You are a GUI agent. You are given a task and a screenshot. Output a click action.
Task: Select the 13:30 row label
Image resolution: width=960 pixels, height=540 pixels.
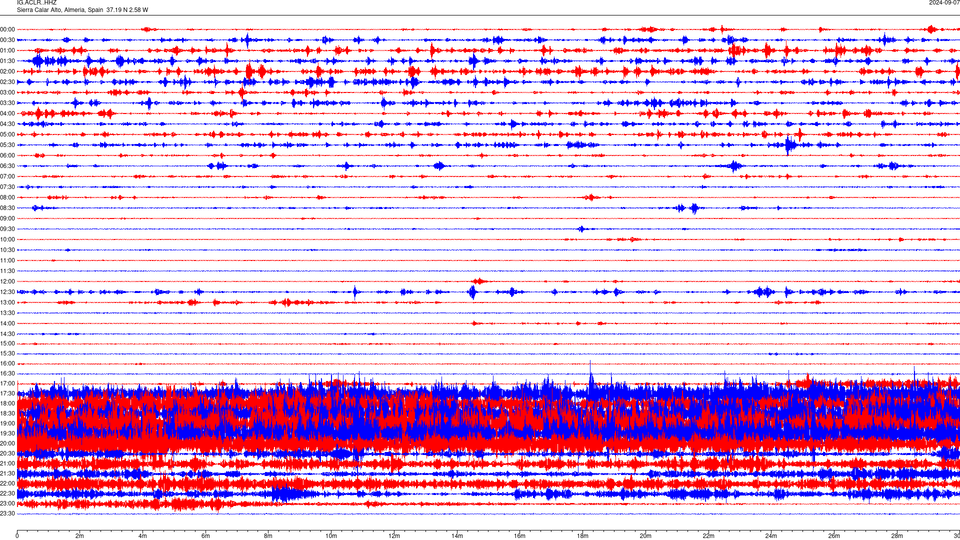[7, 313]
